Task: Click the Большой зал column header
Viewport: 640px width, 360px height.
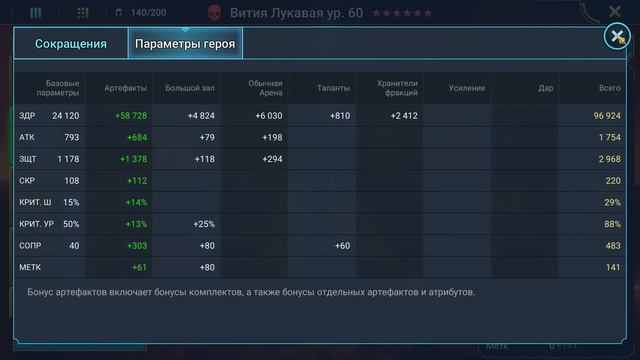Action: click(x=190, y=88)
